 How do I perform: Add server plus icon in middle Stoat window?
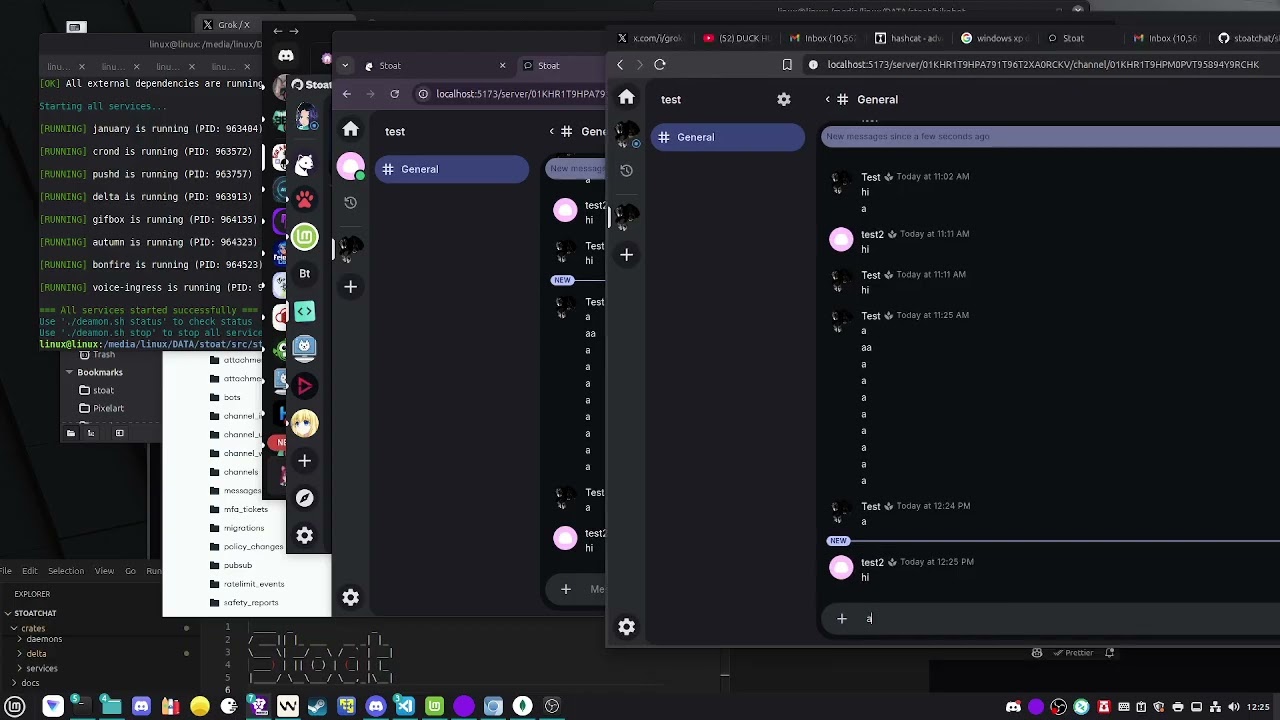coord(350,287)
